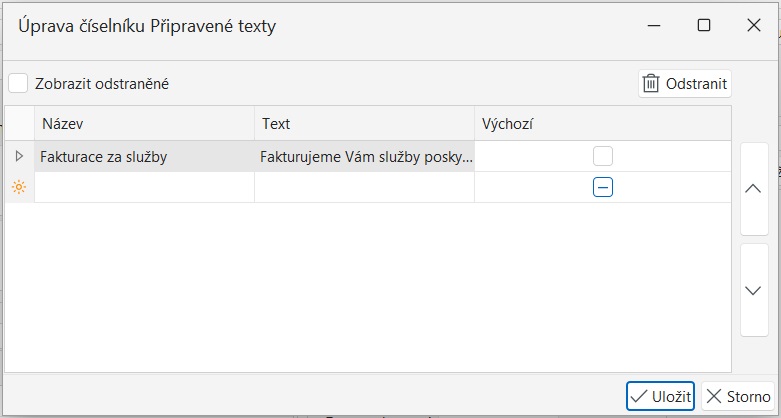
Task: Click row indicator triangle of first row
Action: (18, 156)
